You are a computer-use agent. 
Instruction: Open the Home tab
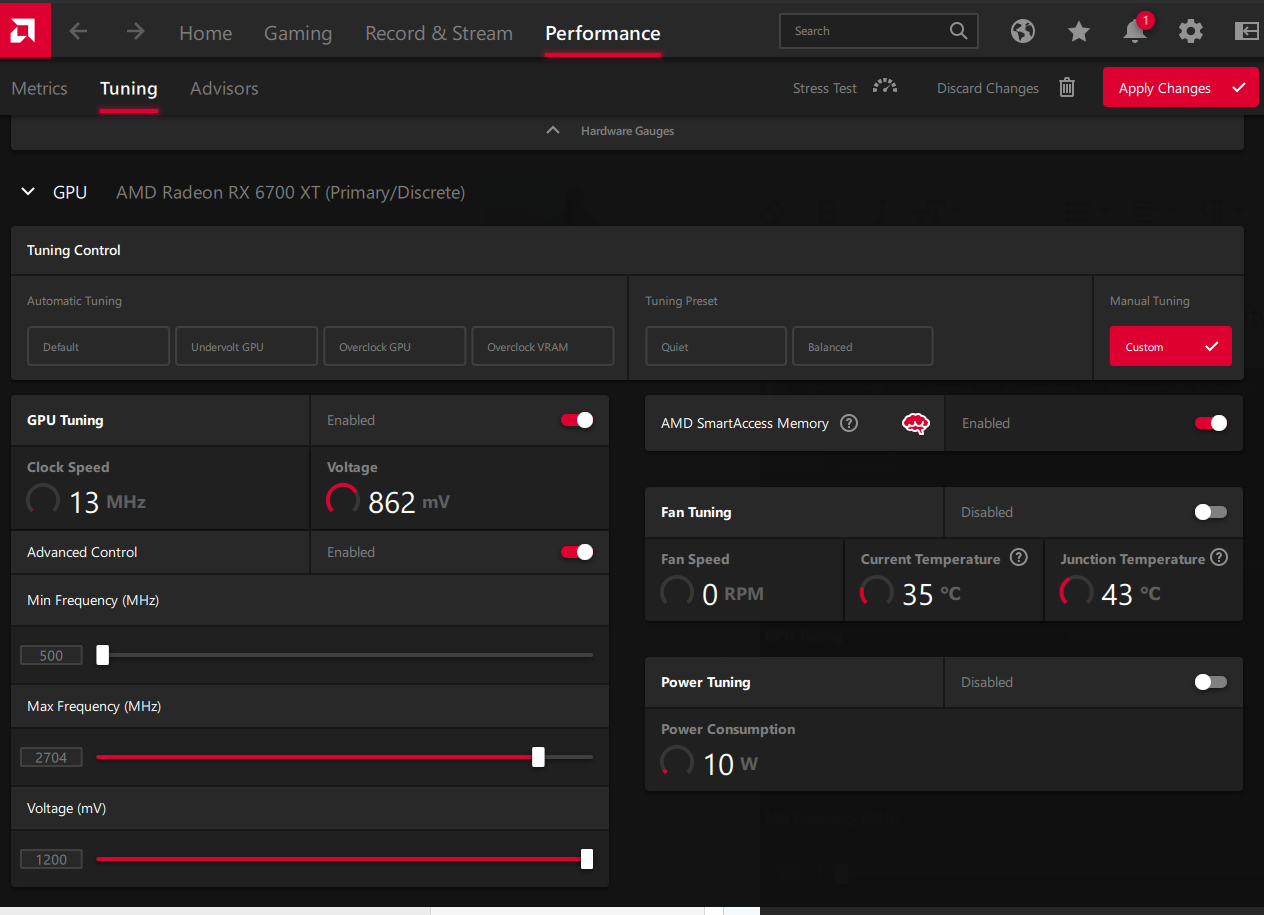coord(205,33)
